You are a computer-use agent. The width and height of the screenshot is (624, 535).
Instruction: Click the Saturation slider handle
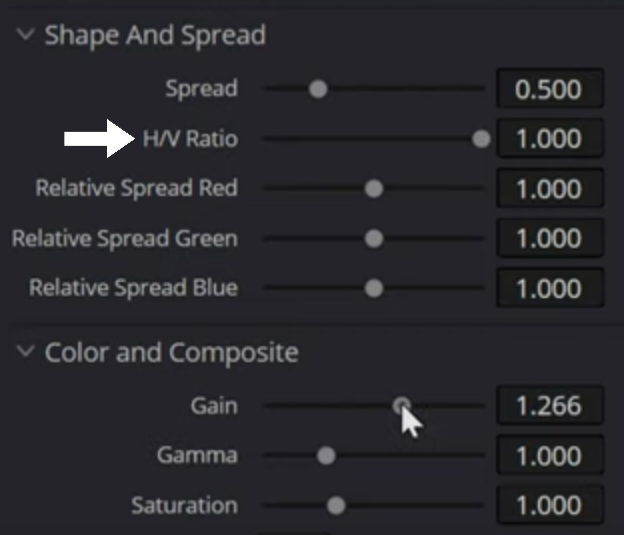tap(336, 506)
